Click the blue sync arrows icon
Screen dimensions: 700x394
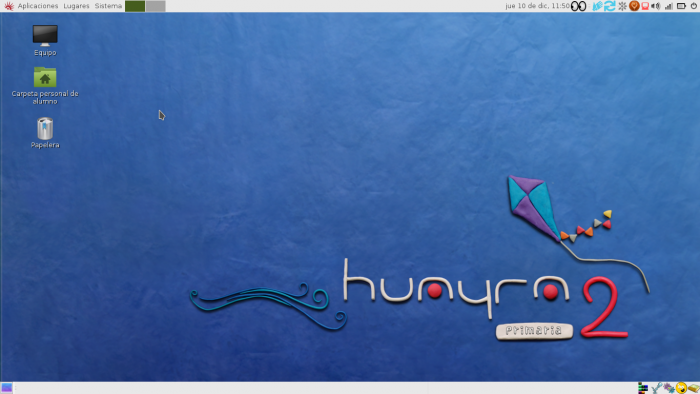coord(610,6)
